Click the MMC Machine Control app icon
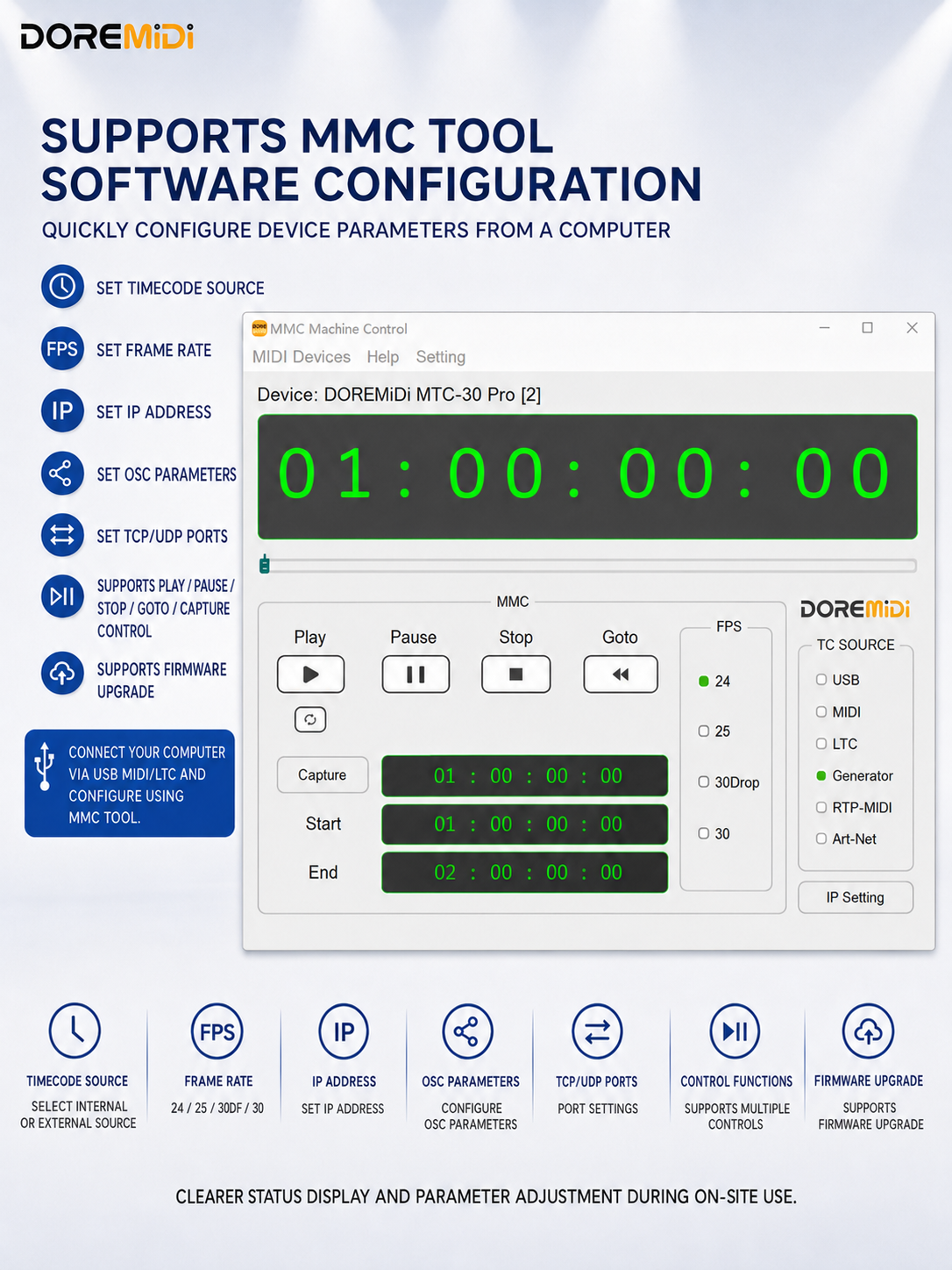This screenshot has width=952, height=1270. [259, 328]
